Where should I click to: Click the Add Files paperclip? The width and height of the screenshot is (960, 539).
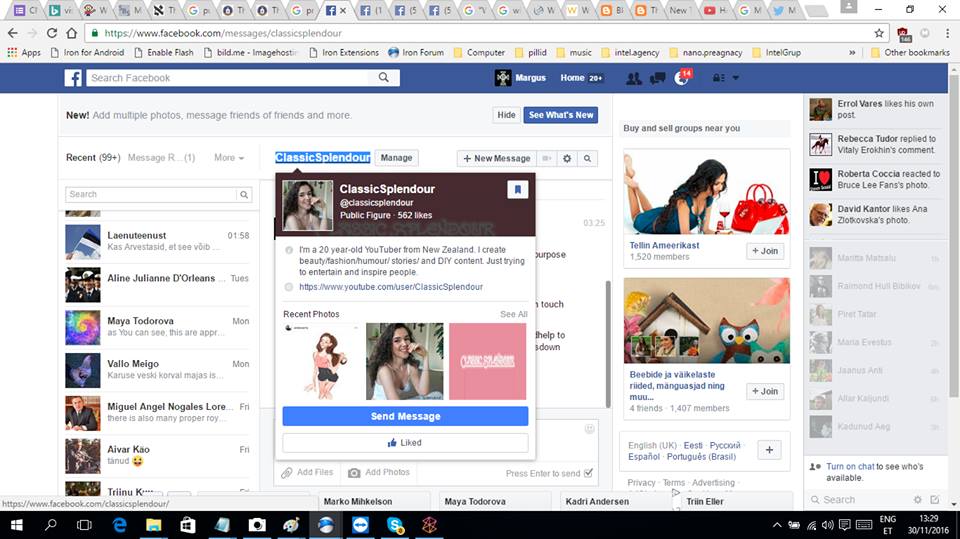tap(307, 472)
